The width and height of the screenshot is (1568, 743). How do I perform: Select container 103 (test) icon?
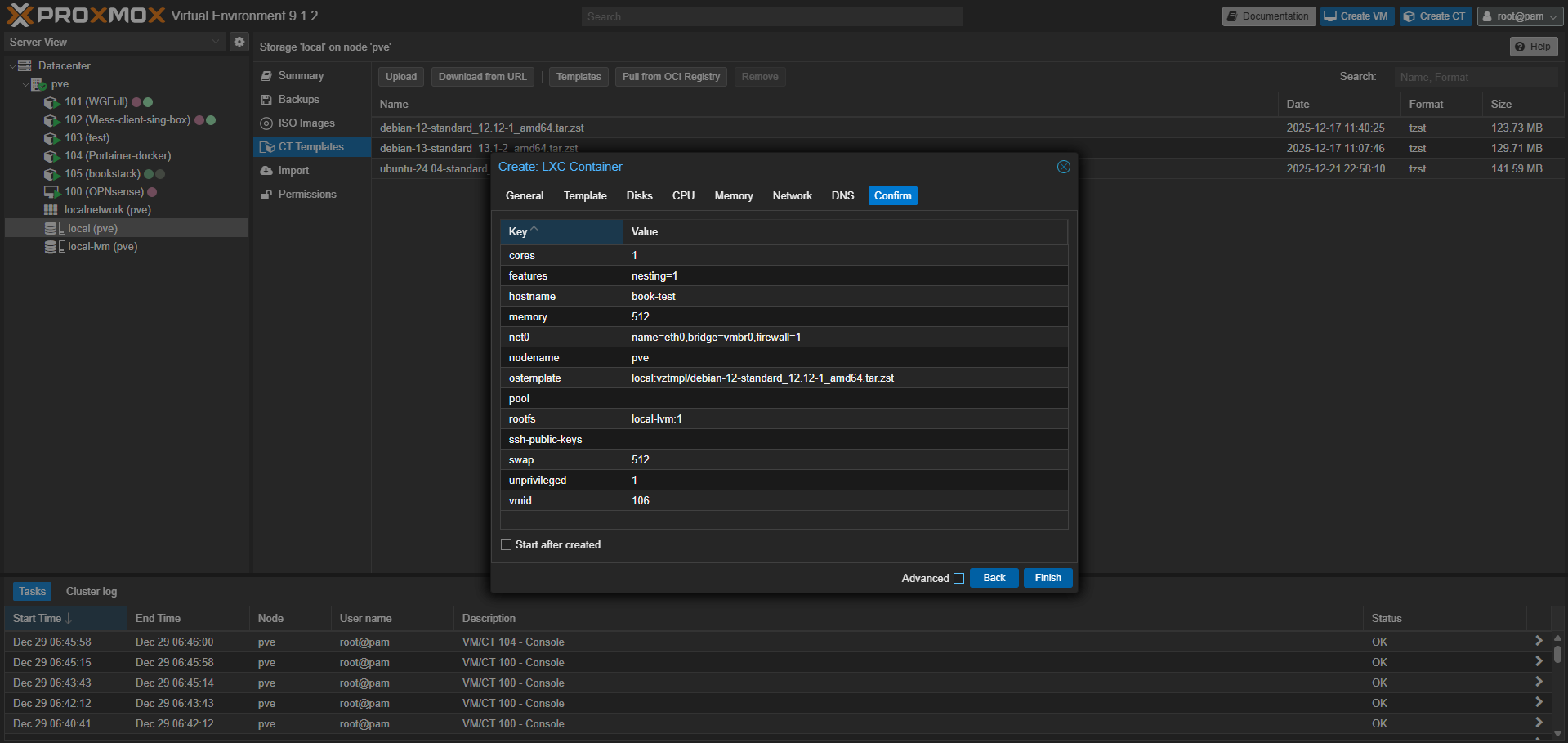51,138
